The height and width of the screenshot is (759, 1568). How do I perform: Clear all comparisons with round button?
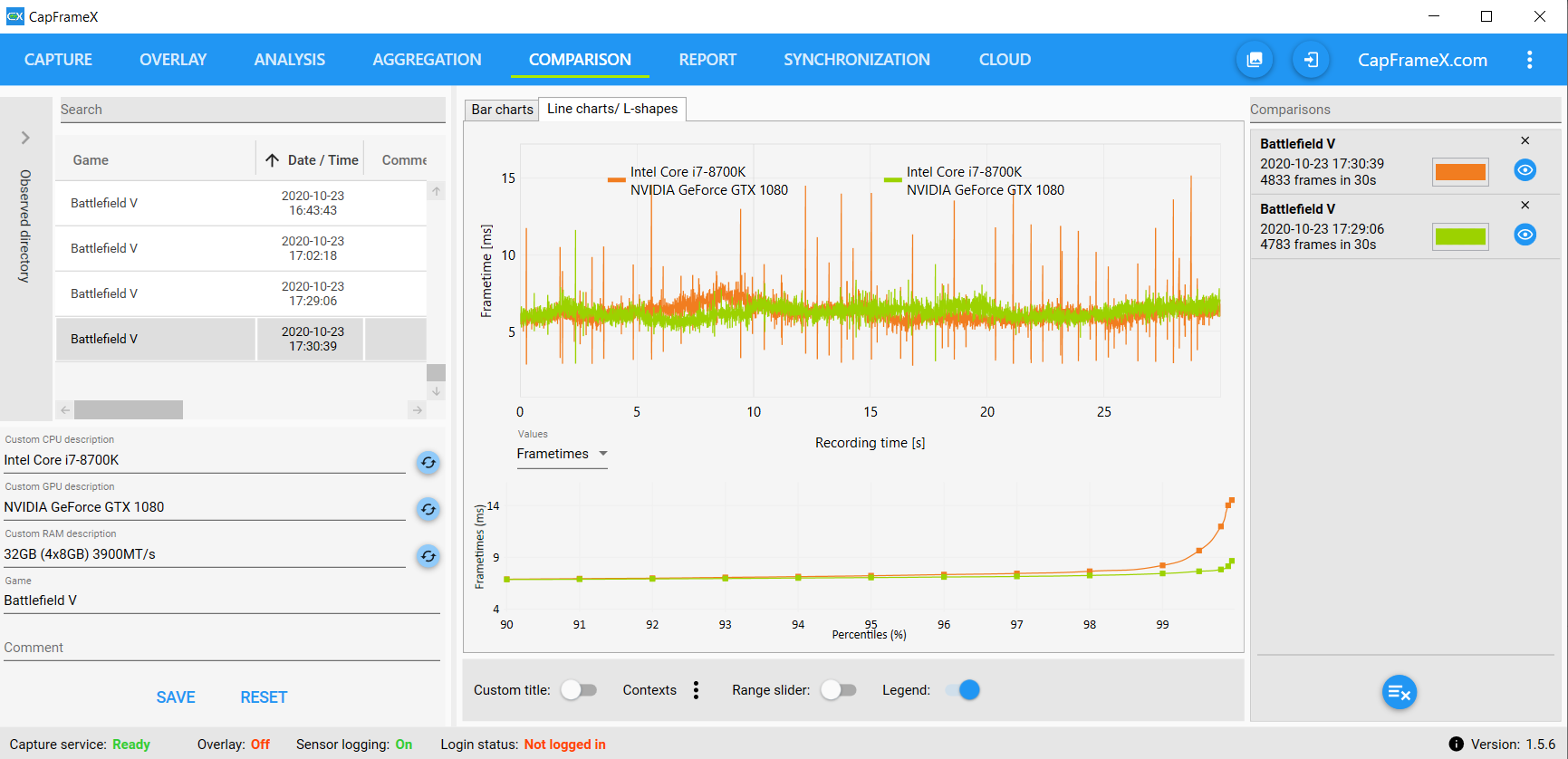point(1400,693)
